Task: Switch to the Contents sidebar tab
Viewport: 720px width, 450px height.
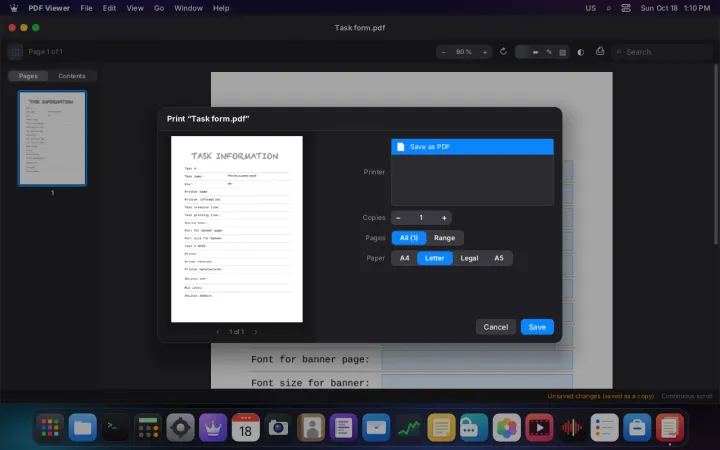Action: [72, 76]
